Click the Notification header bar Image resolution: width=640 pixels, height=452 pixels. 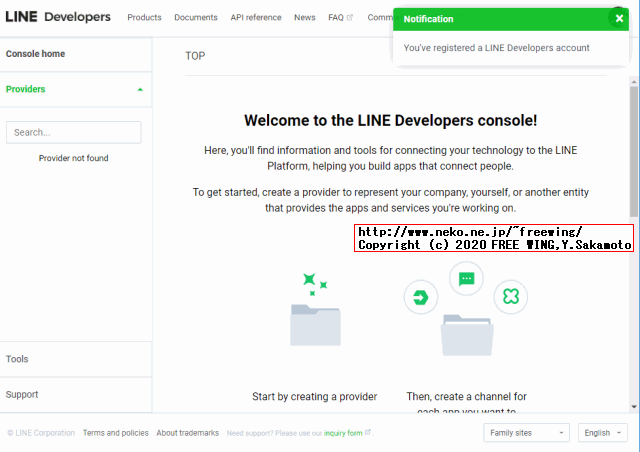(x=511, y=19)
